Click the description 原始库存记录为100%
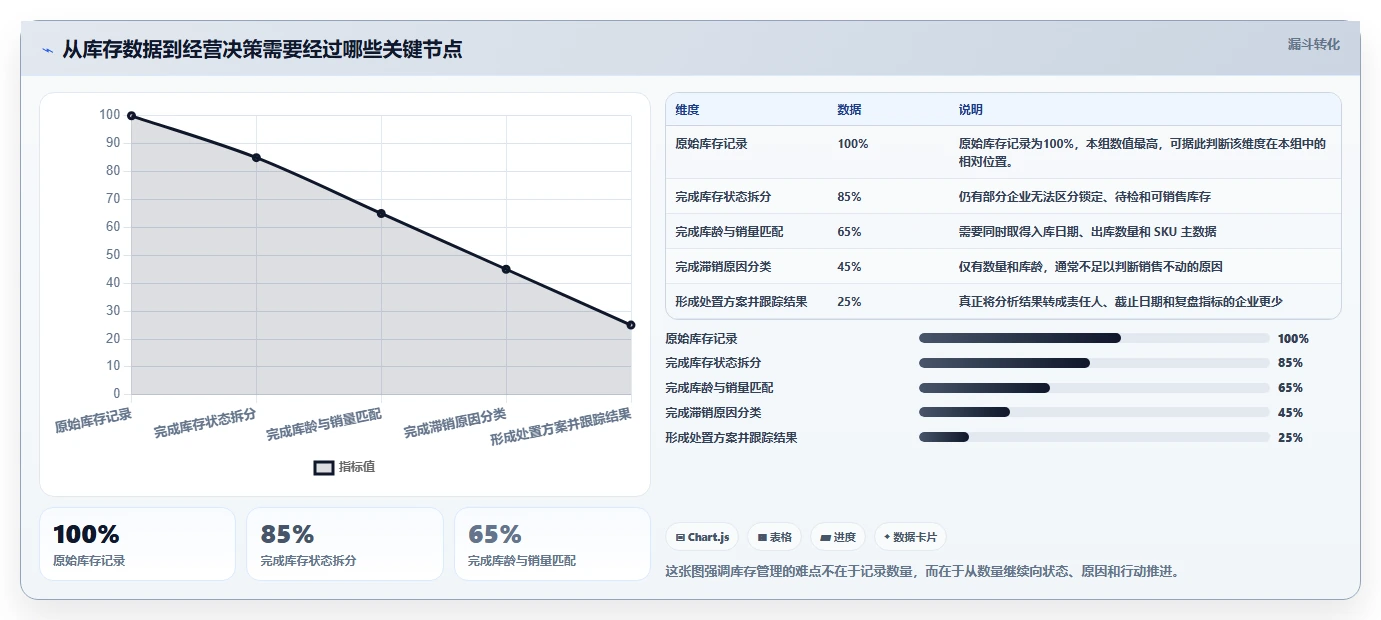The image size is (1381, 620). tap(1142, 152)
